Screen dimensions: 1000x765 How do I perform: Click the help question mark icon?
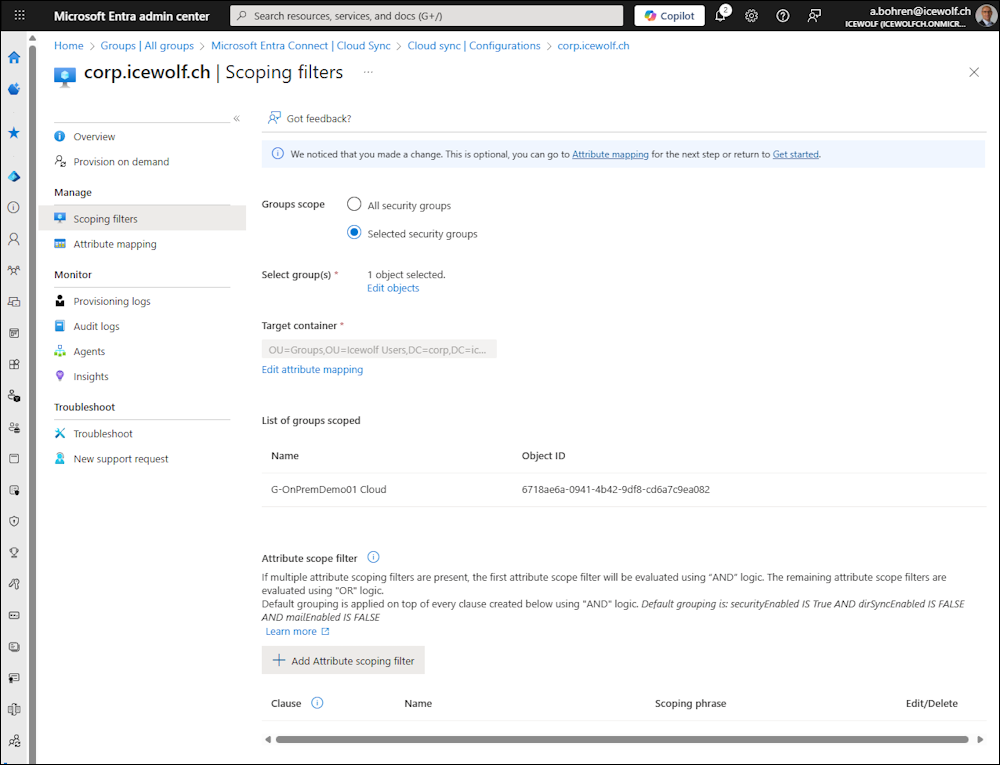pyautogui.click(x=783, y=16)
